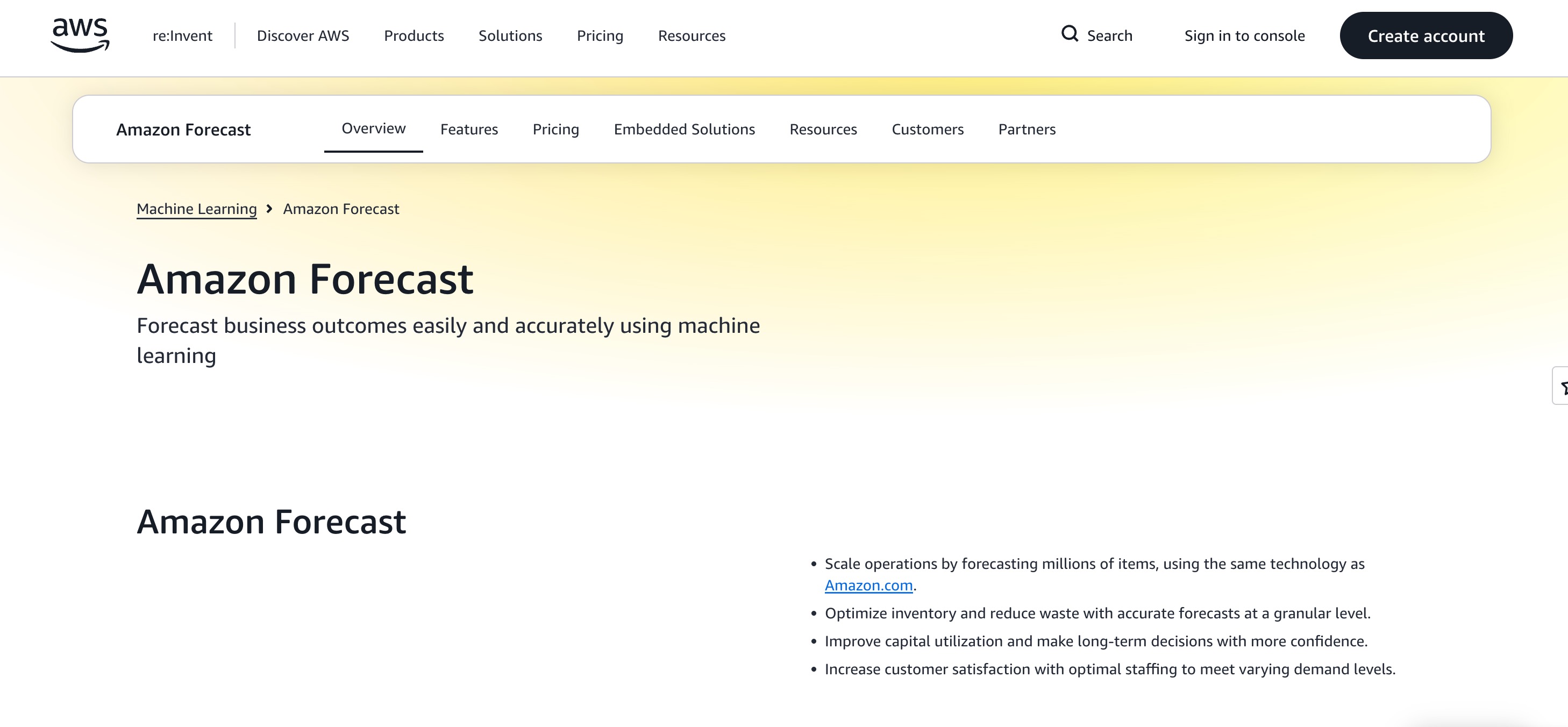
Task: Click the search magnifier icon
Action: click(1070, 33)
